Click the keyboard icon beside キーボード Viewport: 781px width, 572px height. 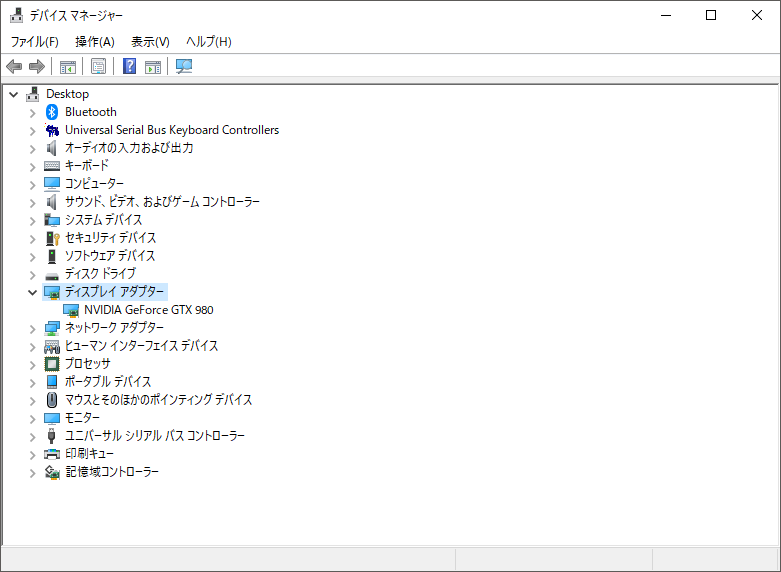[52, 166]
